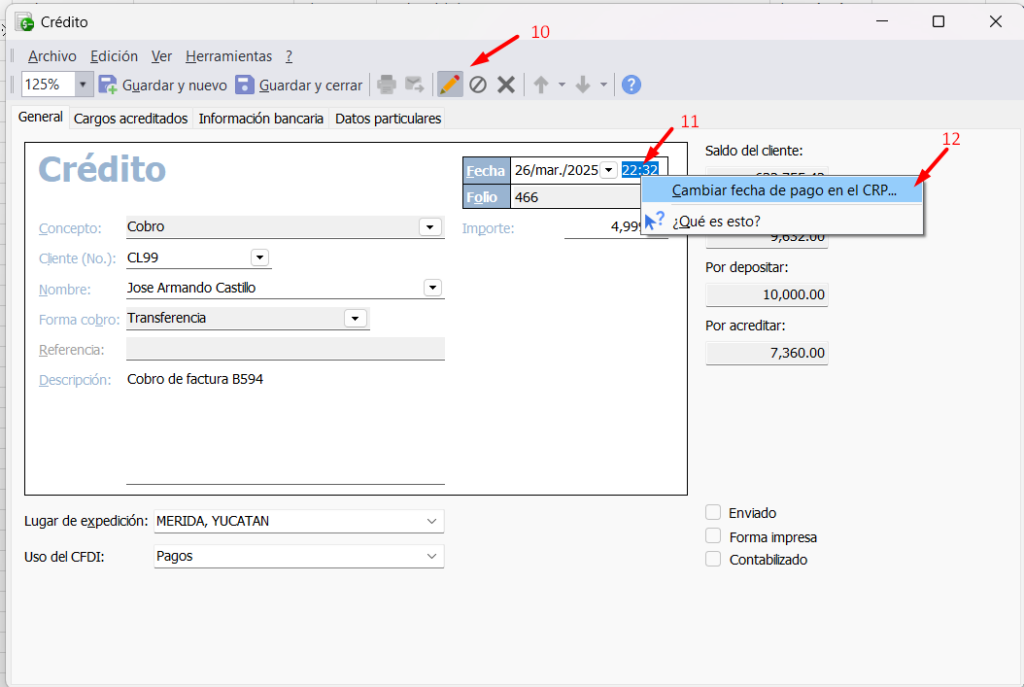1024x687 pixels.
Task: Click the cancel circle-slash icon
Action: (478, 85)
